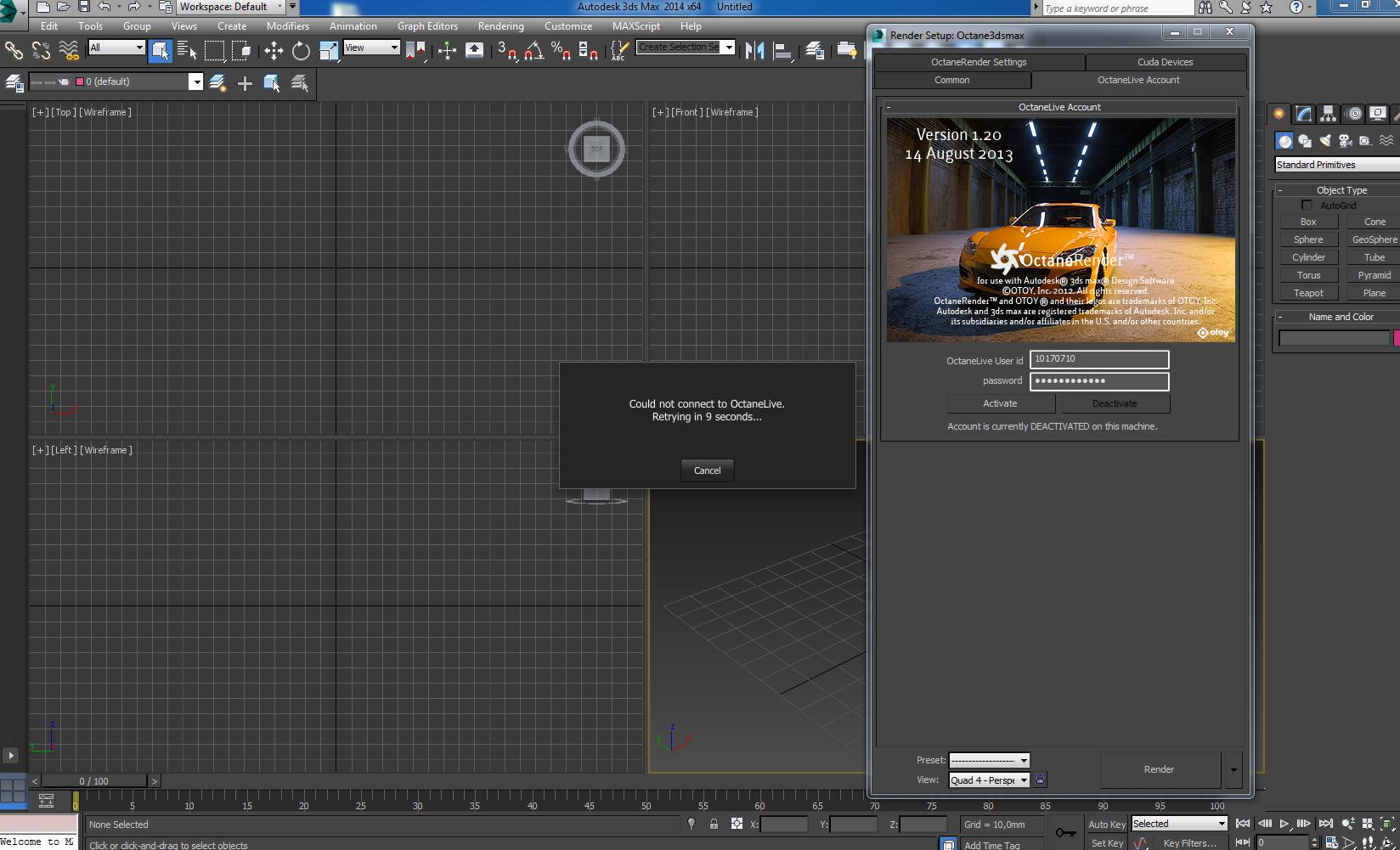Open the View dropdown showing Quad 4
Screen dimensions: 1400x850
[989, 780]
